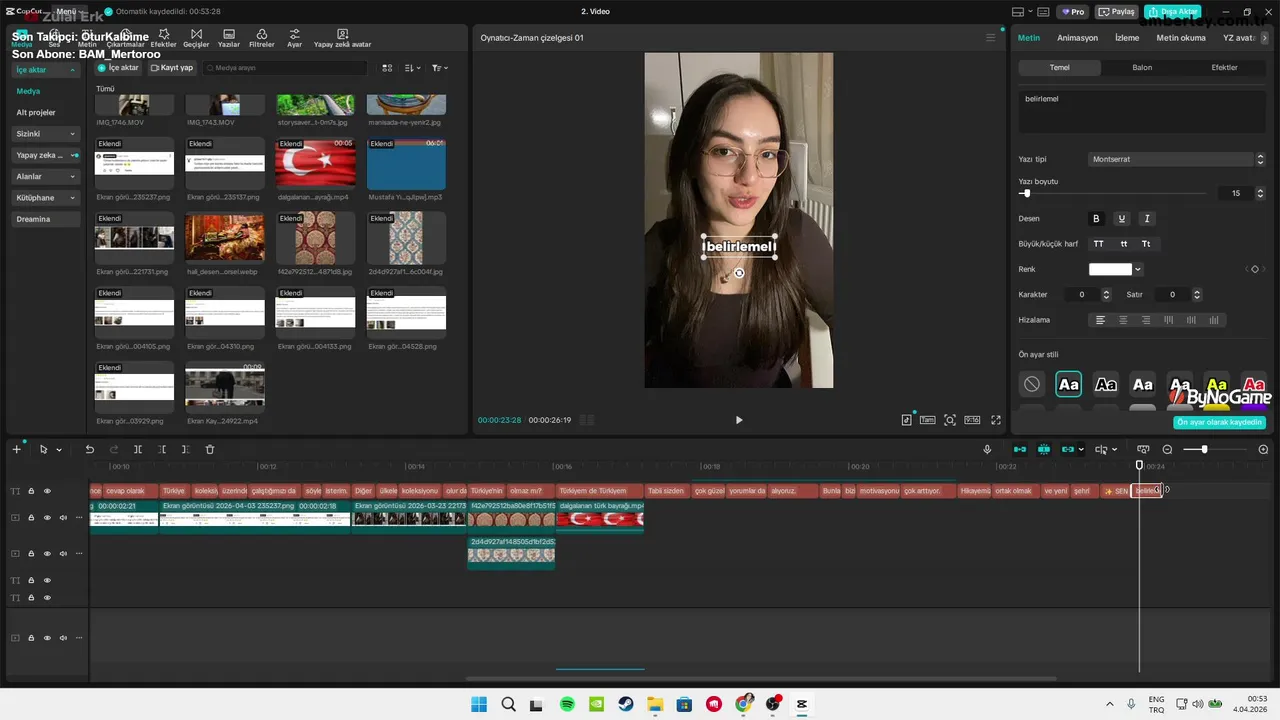Screen dimensions: 1280x720
Task: Click the add track plus icon
Action: pos(16,450)
